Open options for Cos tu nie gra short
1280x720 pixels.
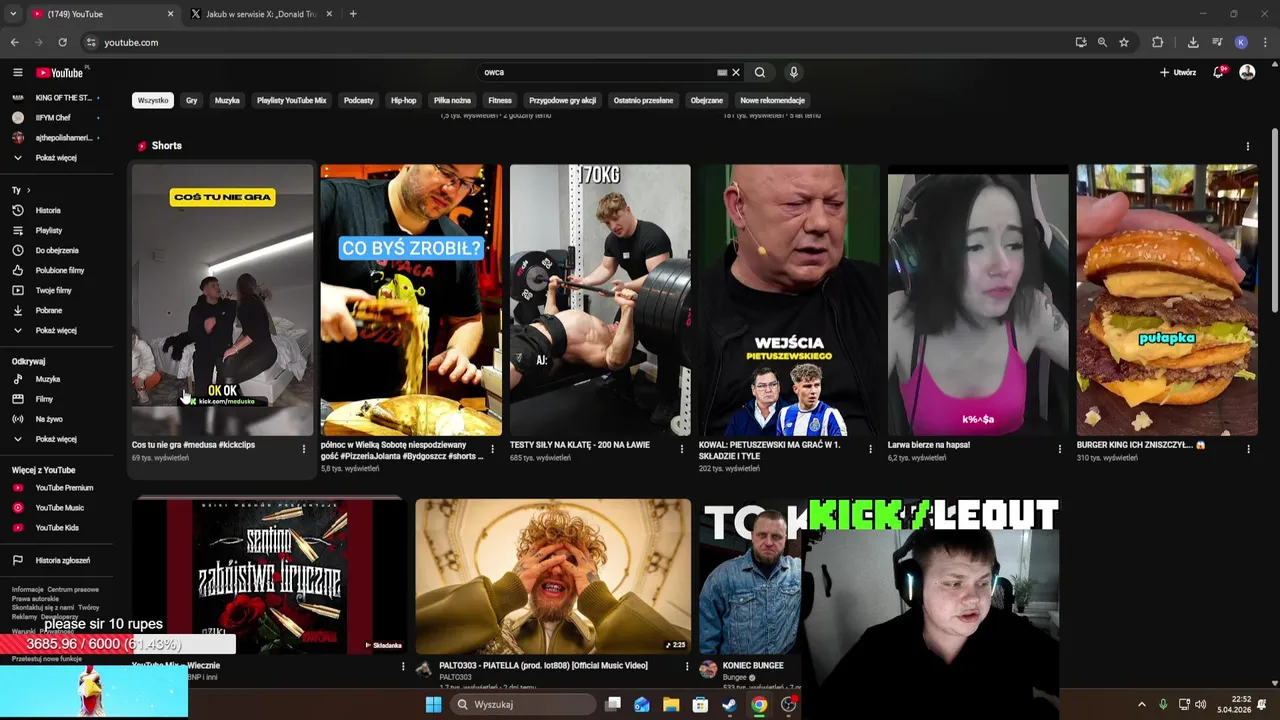pos(304,449)
